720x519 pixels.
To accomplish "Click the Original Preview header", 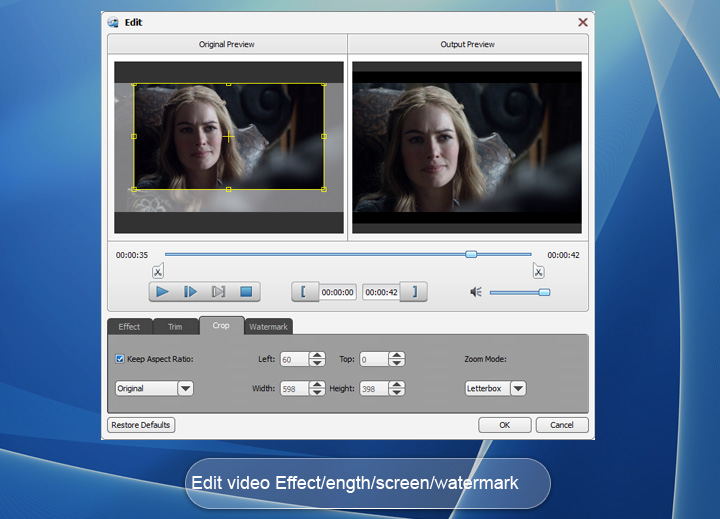I will (x=227, y=44).
